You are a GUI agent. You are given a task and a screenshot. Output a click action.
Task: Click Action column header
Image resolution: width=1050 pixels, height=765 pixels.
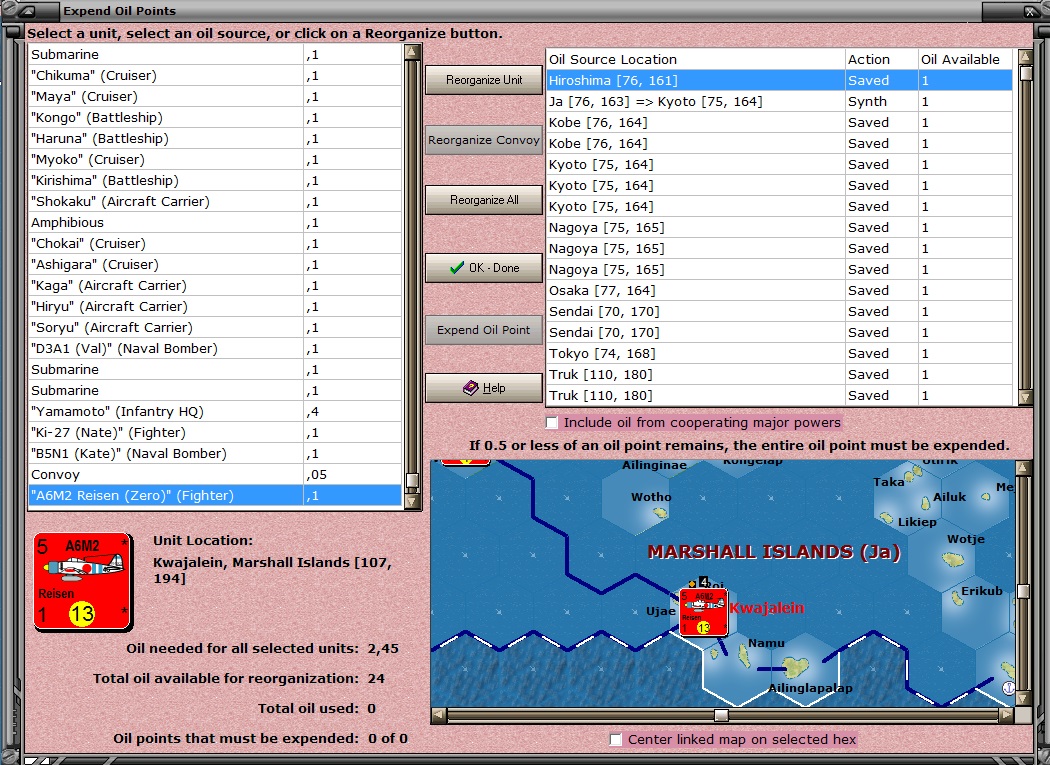coord(881,59)
